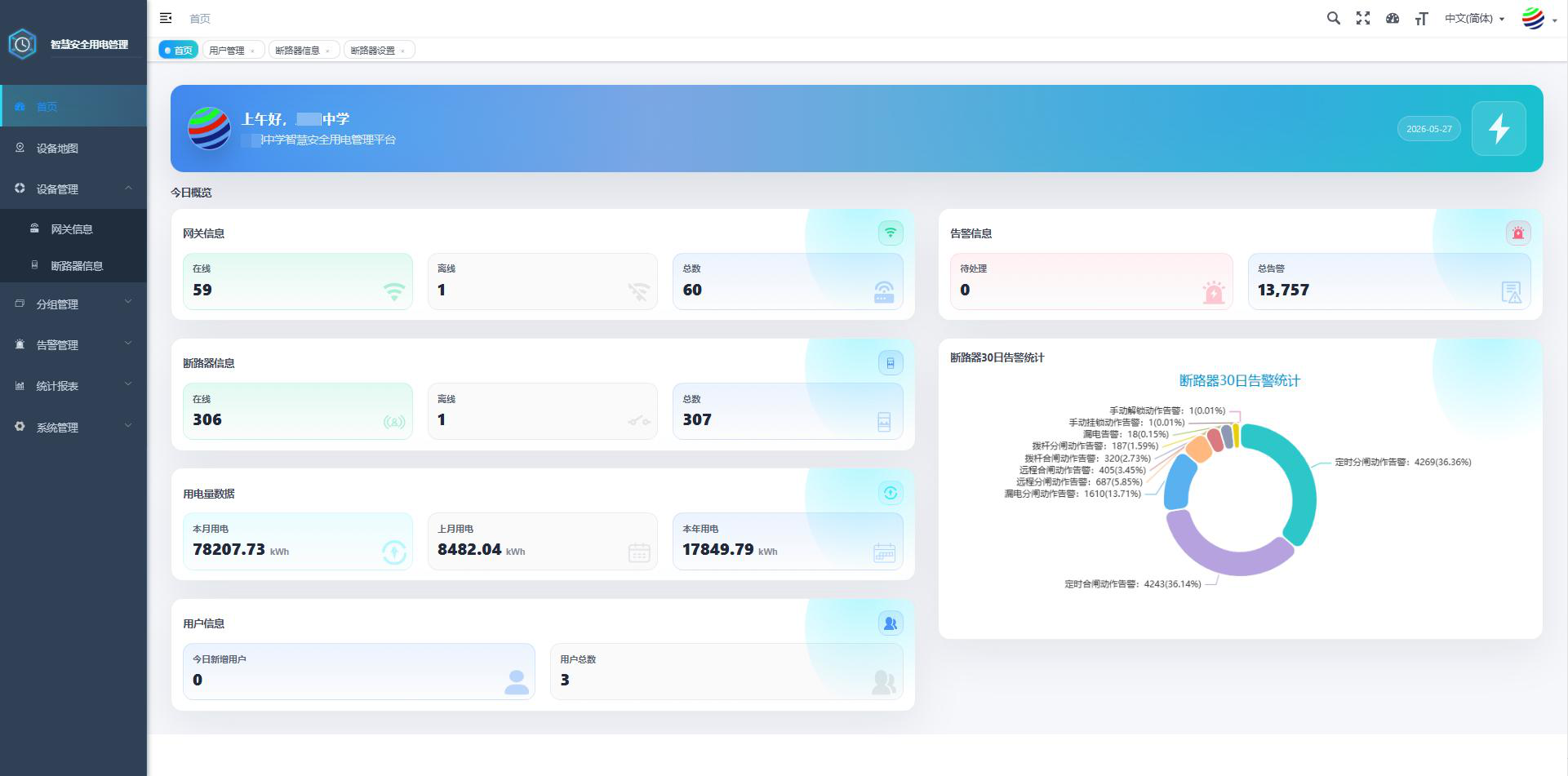Viewport: 1568px width, 776px height.
Task: Open 断路器信息 submenu item in sidebar
Action: click(73, 265)
